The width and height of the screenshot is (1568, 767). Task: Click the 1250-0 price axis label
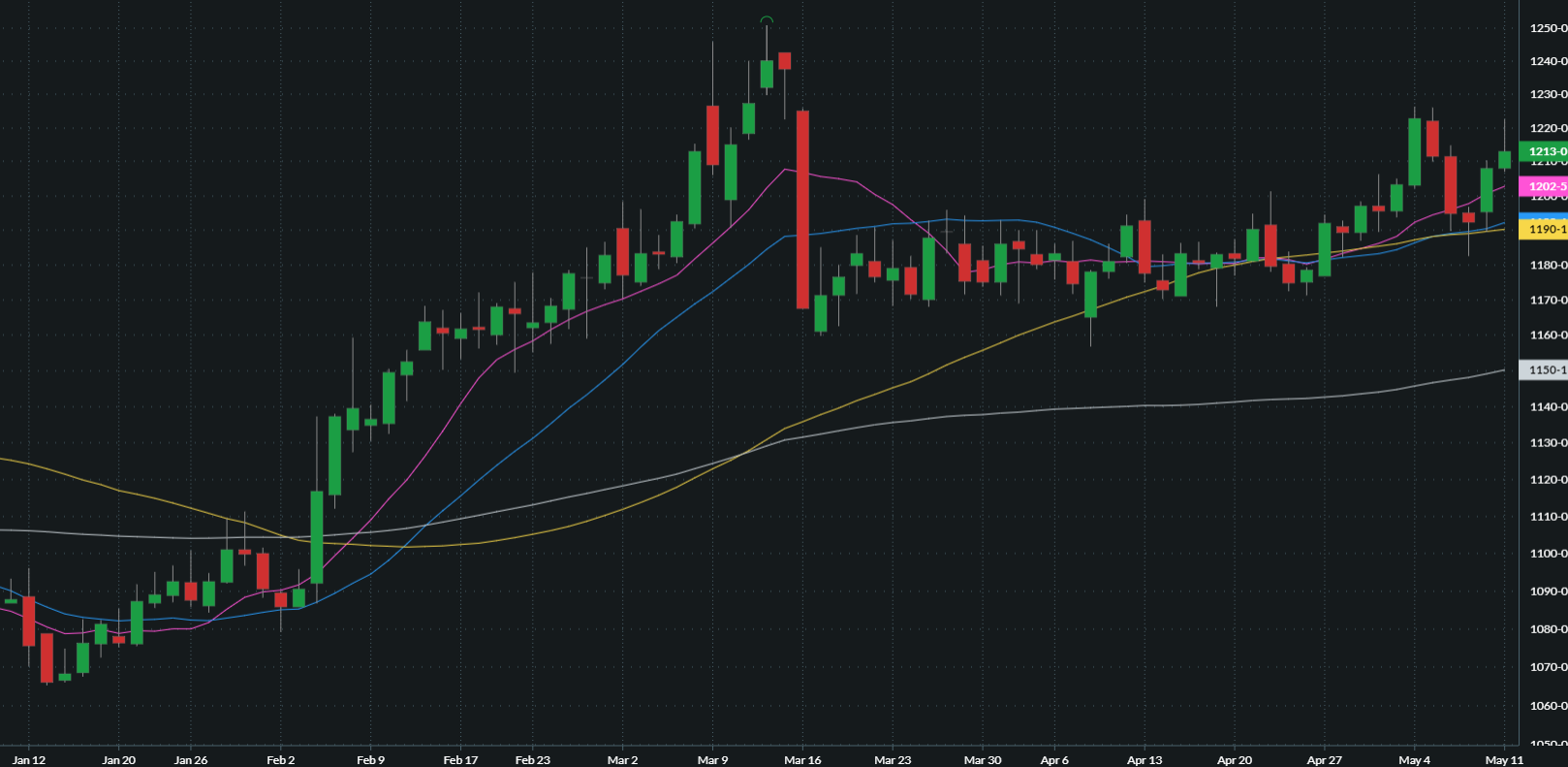(1548, 28)
